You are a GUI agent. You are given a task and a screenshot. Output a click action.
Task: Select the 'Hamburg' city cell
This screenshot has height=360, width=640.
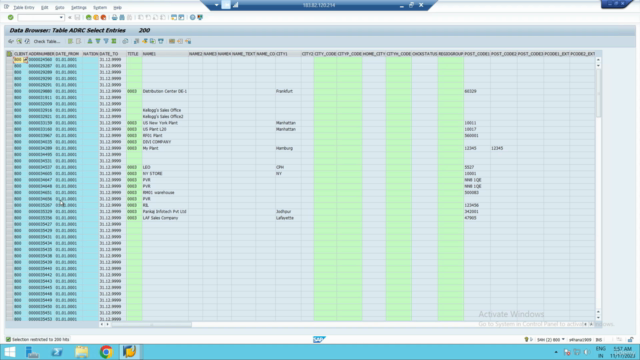288,148
